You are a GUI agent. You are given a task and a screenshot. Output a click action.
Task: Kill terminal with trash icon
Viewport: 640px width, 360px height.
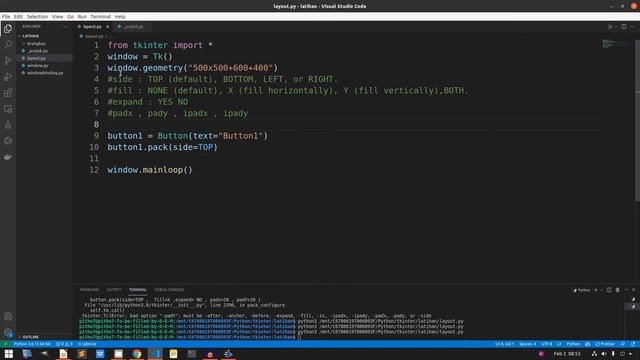(x=618, y=290)
